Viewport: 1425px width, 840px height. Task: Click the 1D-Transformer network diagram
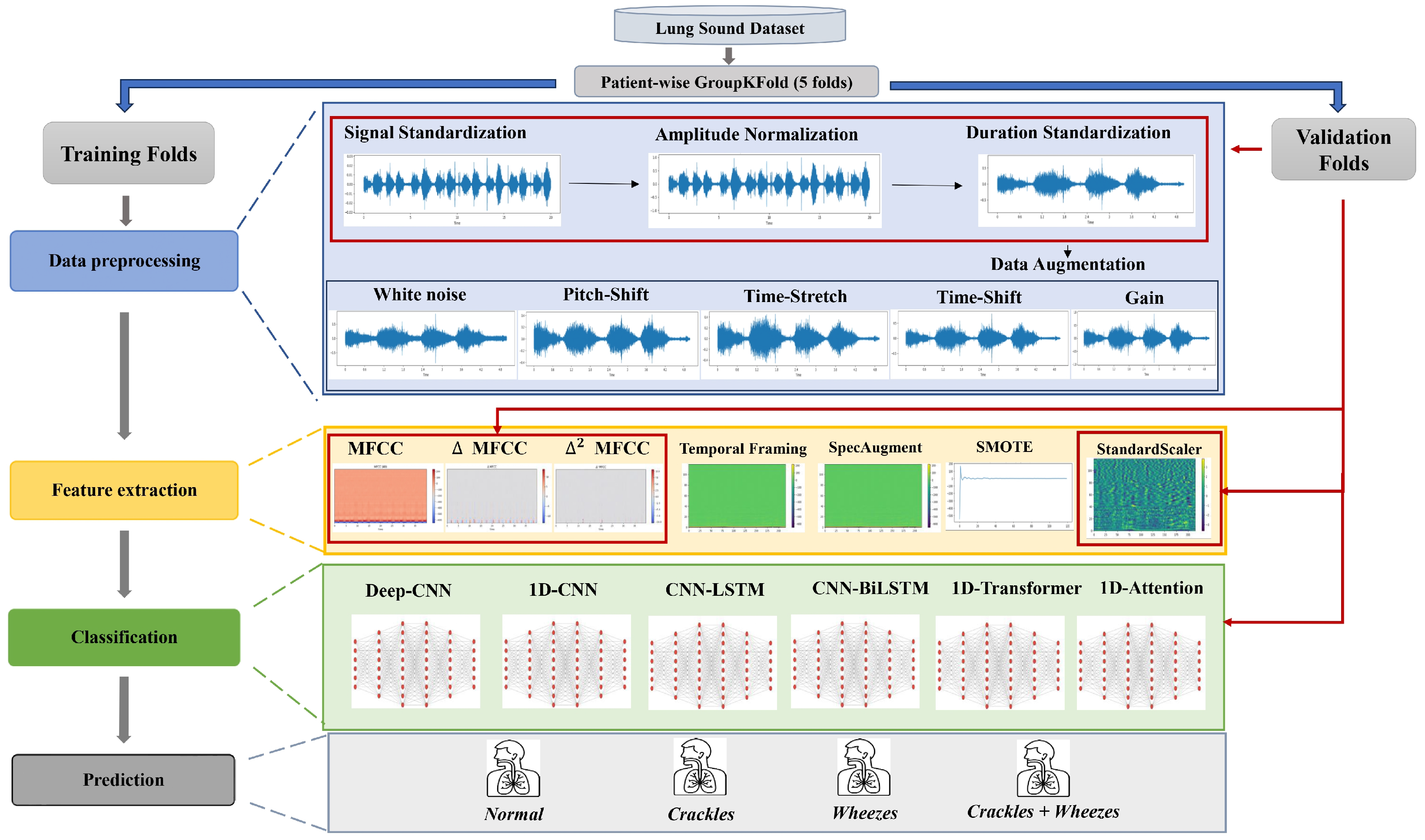point(1000,663)
